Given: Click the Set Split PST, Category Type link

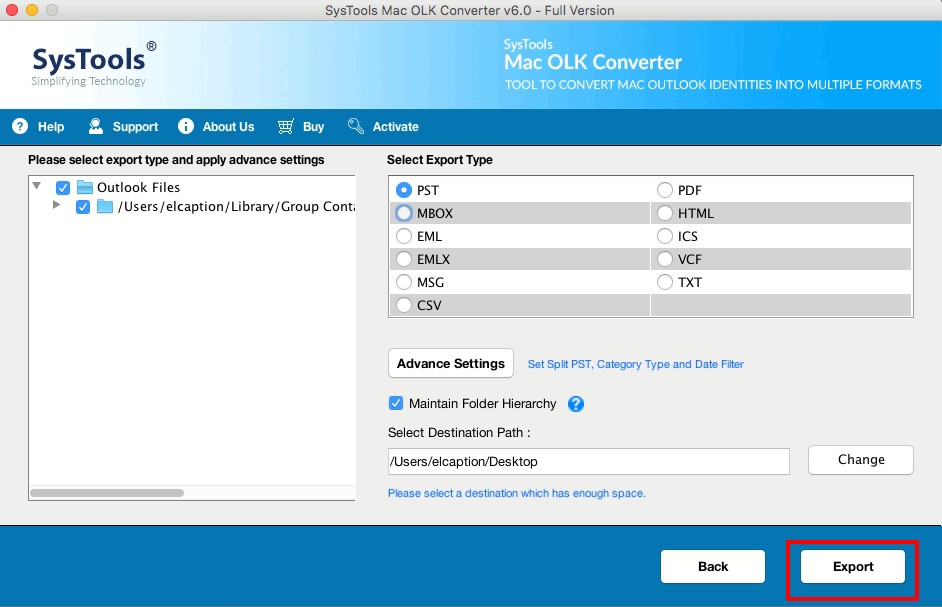Looking at the screenshot, I should click(x=636, y=364).
